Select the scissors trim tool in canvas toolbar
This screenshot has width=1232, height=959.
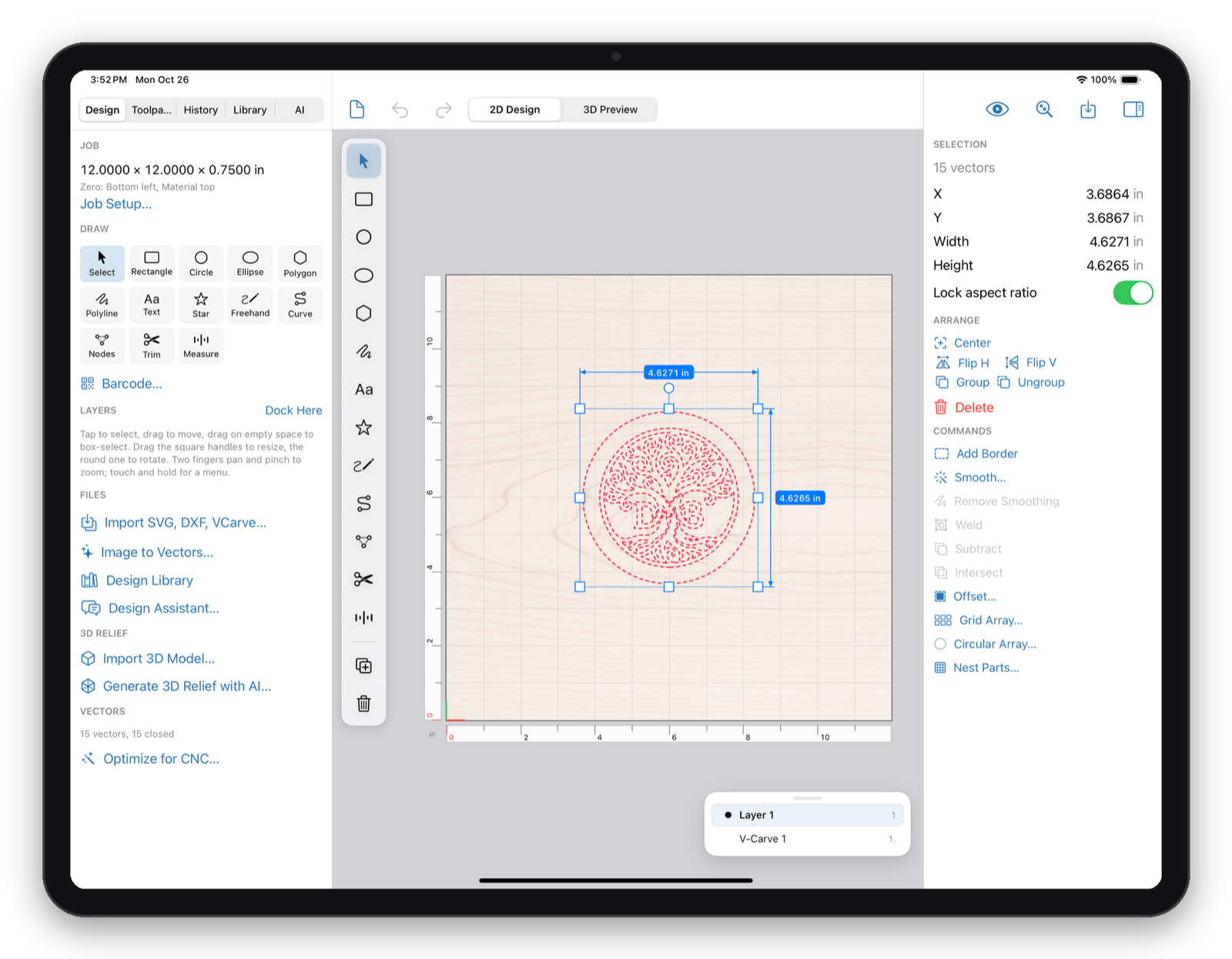click(363, 579)
